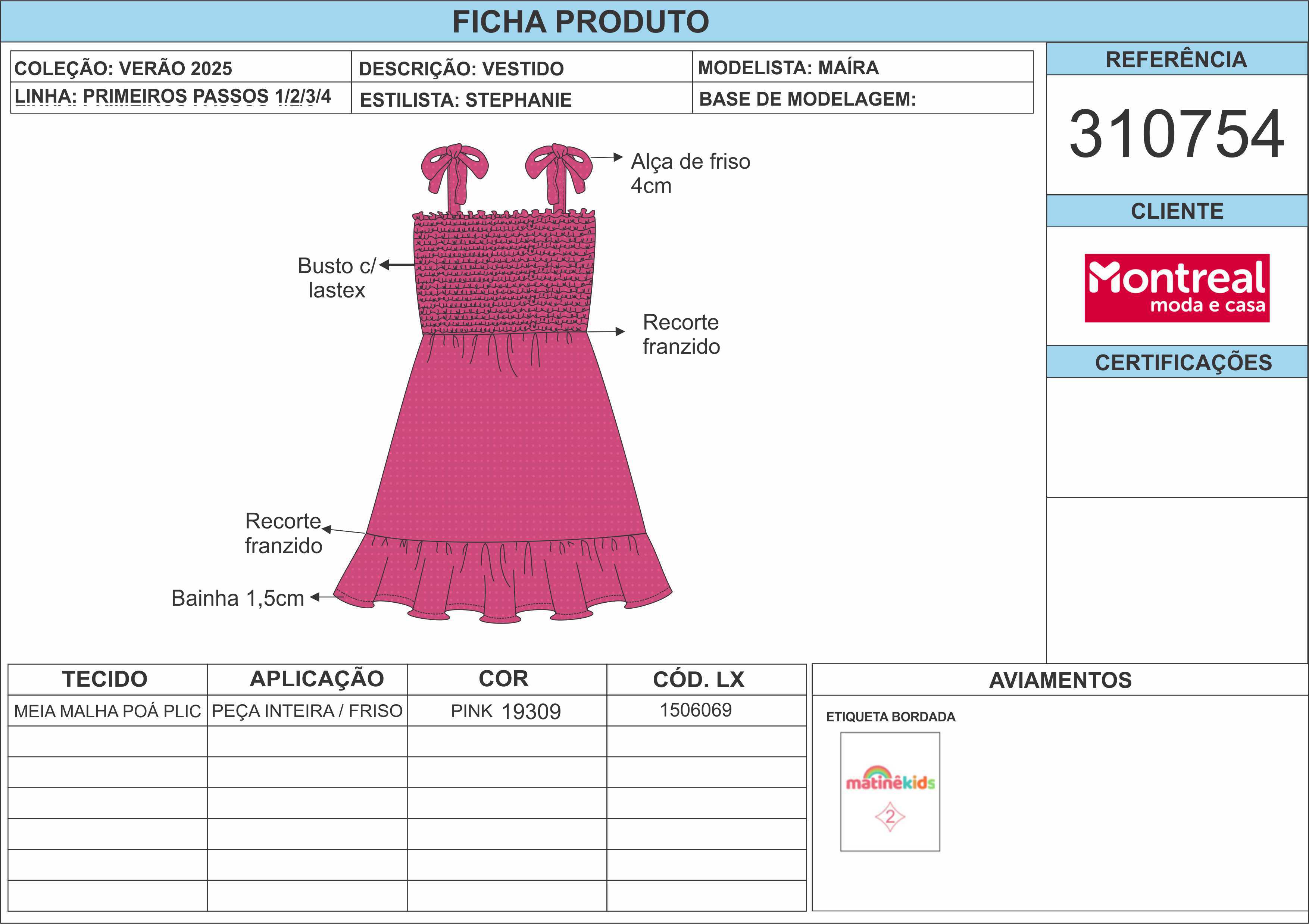This screenshot has height=924, width=1309.
Task: Click the arrow beside 'Bainha 1,5cm'
Action: click(323, 597)
